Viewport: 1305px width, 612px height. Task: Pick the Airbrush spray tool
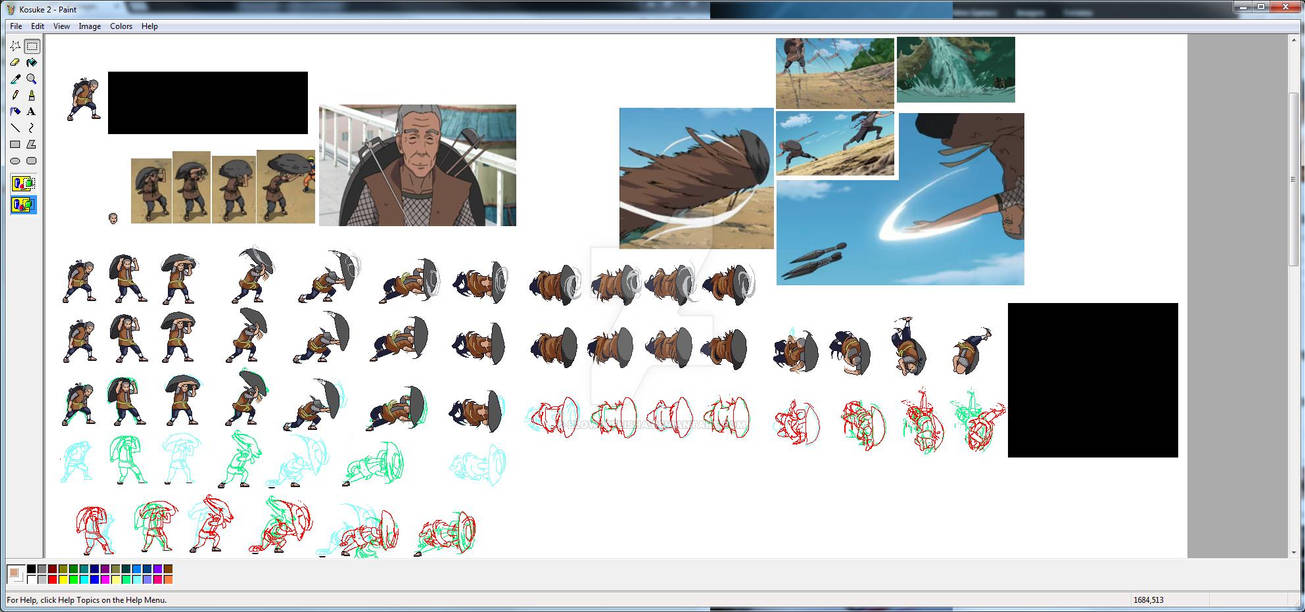[15, 111]
